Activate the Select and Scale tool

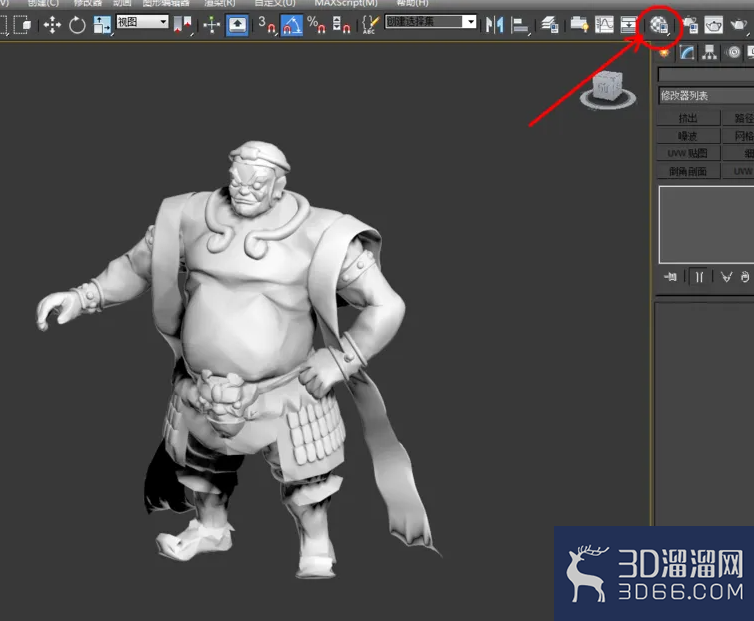tap(102, 25)
